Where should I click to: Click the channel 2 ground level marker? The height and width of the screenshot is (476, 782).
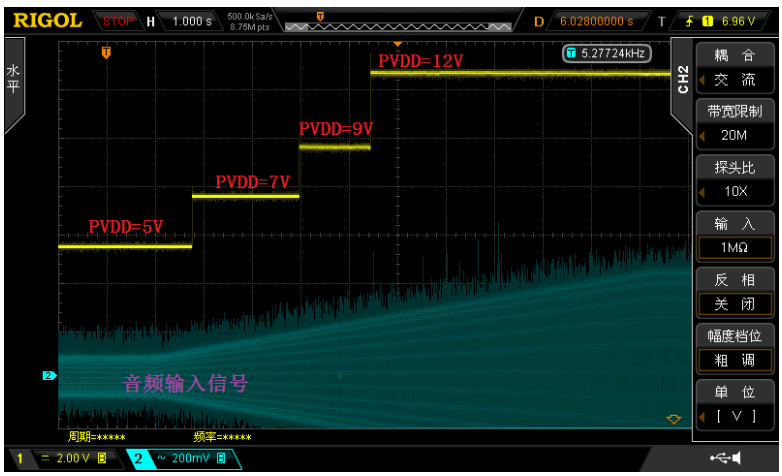[x=49, y=375]
